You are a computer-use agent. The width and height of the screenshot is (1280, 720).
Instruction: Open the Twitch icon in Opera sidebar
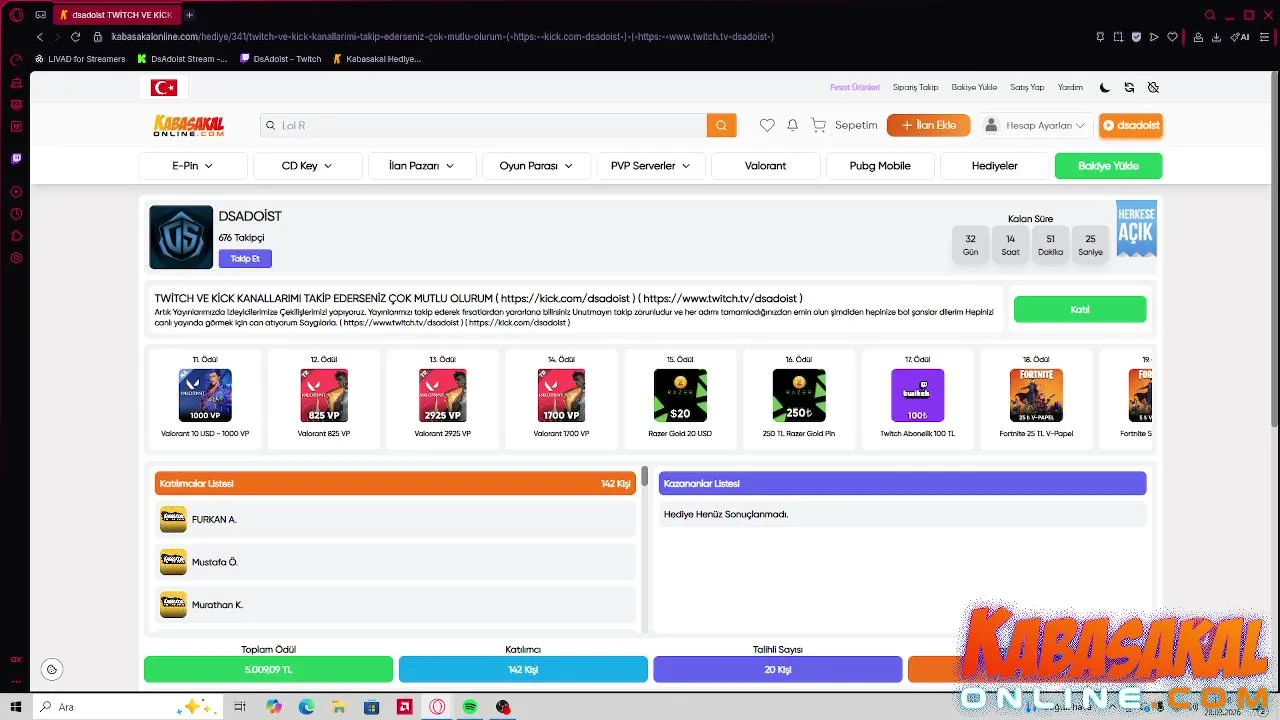[x=16, y=158]
